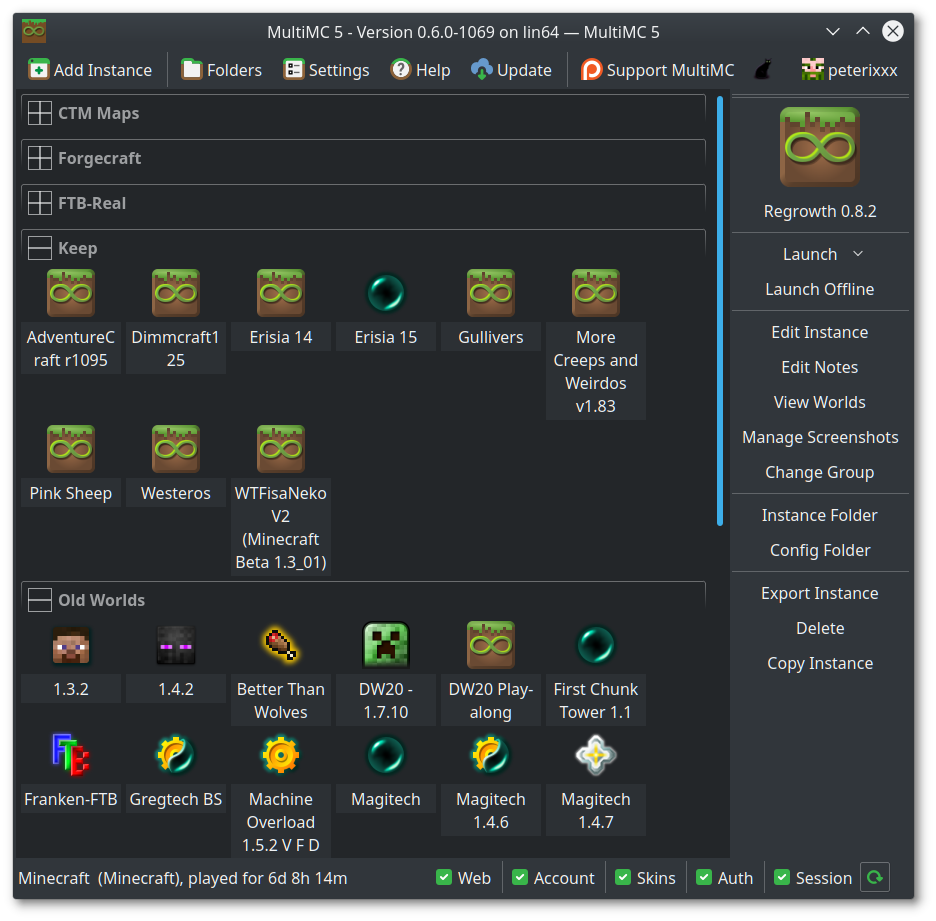Open MultiMC Settings via gear icon

(293, 69)
